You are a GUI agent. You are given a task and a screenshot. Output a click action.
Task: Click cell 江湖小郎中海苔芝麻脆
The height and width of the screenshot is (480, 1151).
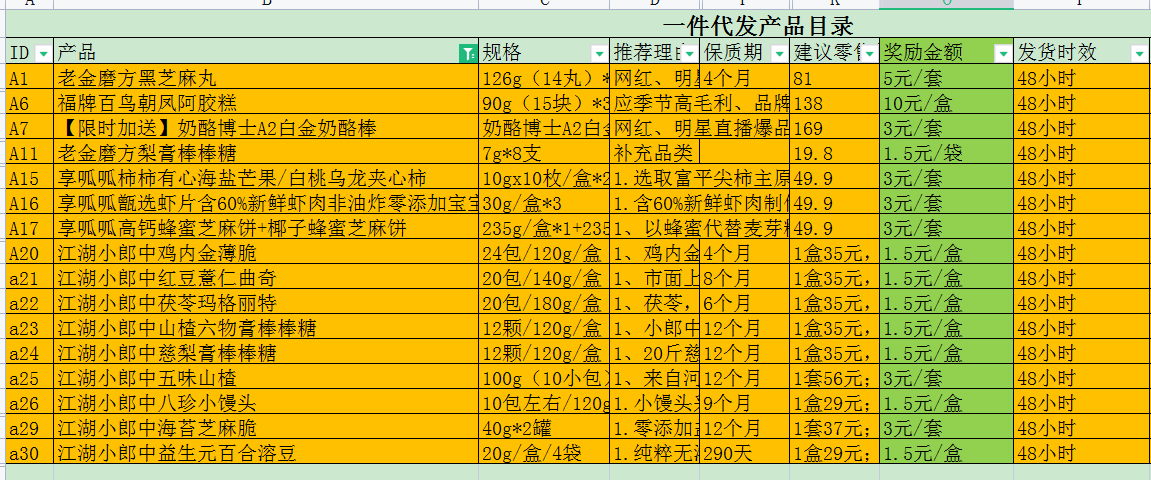[x=266, y=428]
